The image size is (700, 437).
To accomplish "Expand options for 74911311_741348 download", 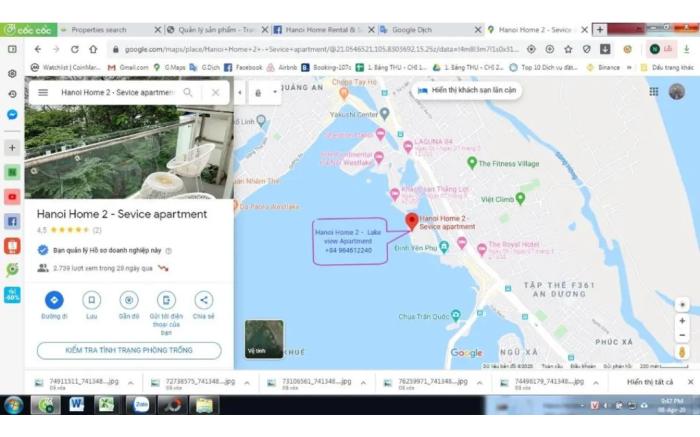I will click(131, 383).
